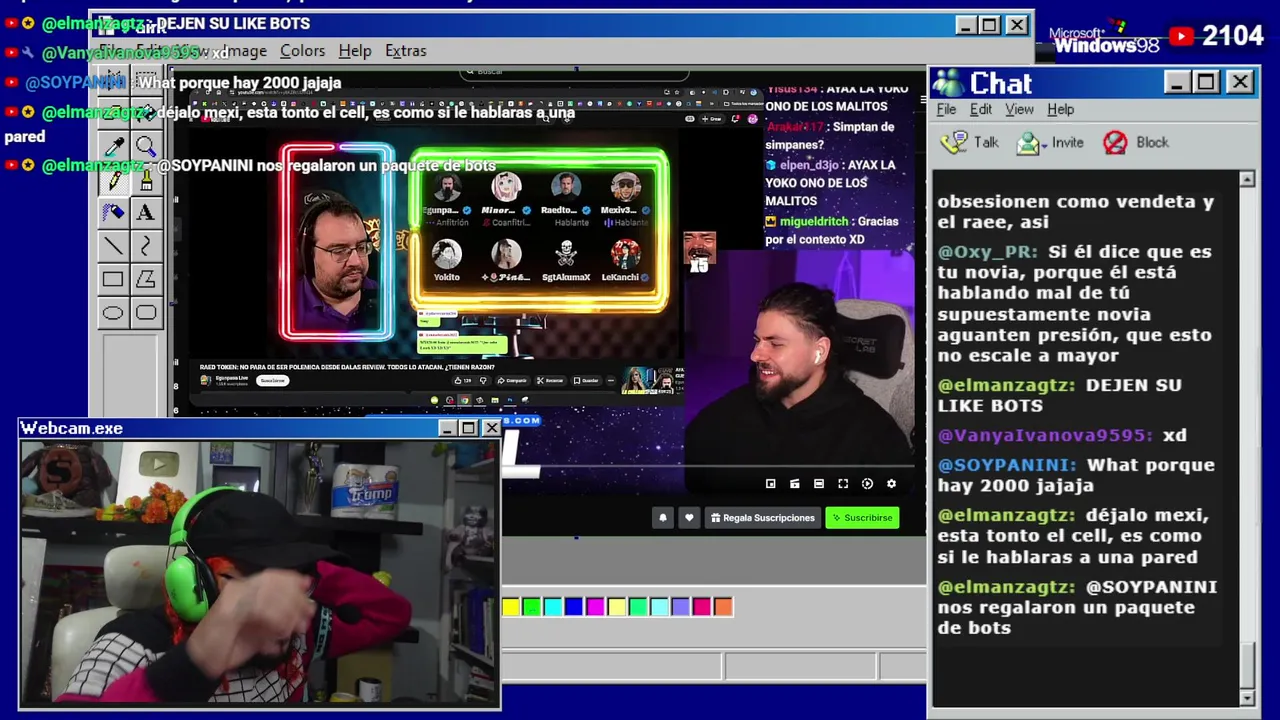
Task: Select the Brush tool in Paint
Action: (146, 180)
